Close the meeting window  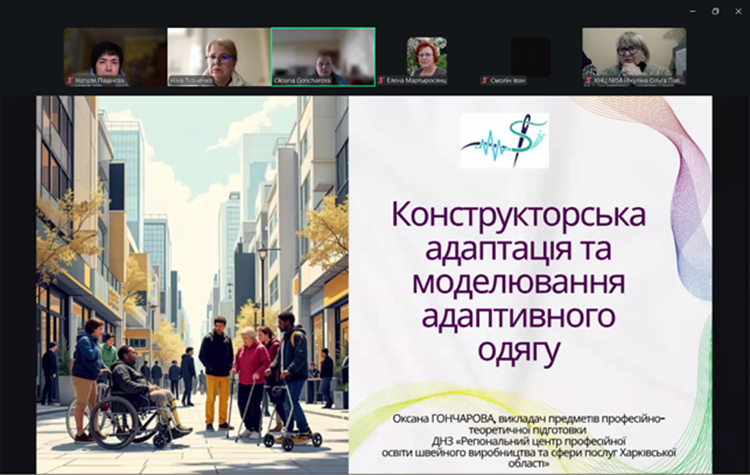[738, 11]
